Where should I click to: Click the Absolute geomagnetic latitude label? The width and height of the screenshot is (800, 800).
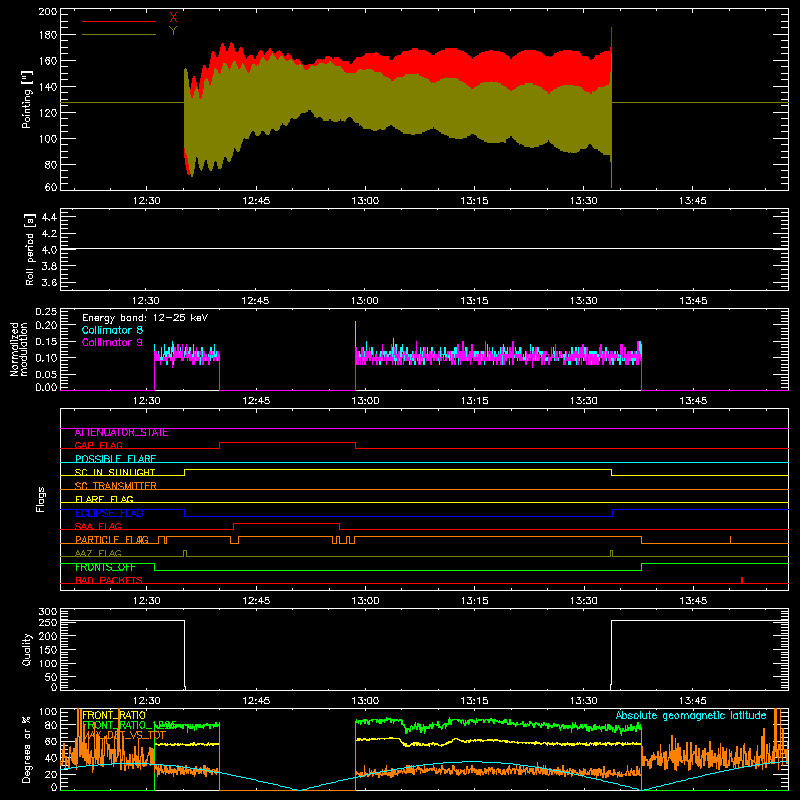[x=691, y=715]
